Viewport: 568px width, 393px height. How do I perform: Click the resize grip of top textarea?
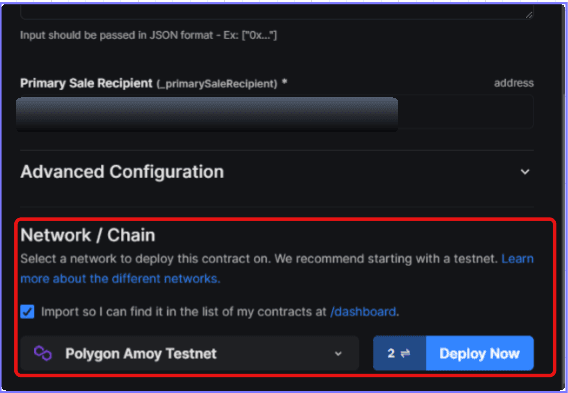[529, 14]
